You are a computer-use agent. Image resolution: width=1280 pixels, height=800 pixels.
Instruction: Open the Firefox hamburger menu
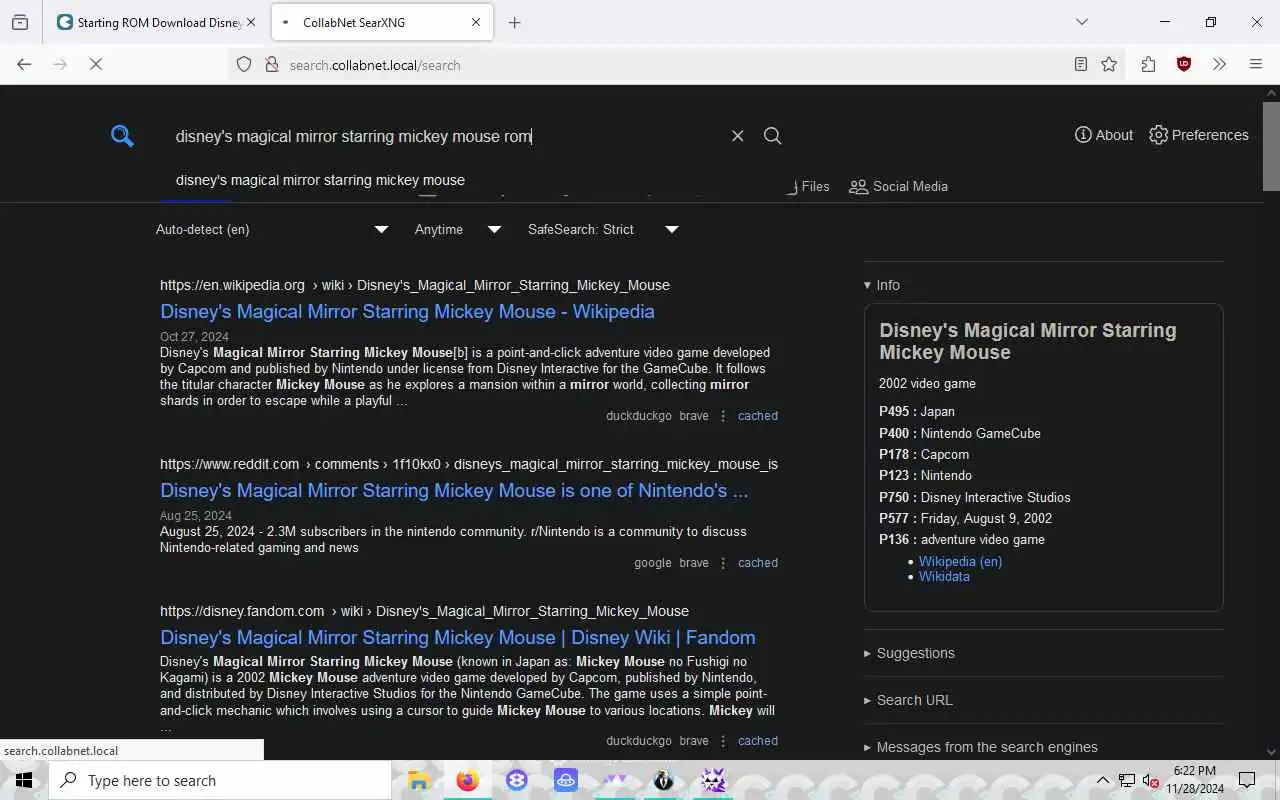(1256, 64)
